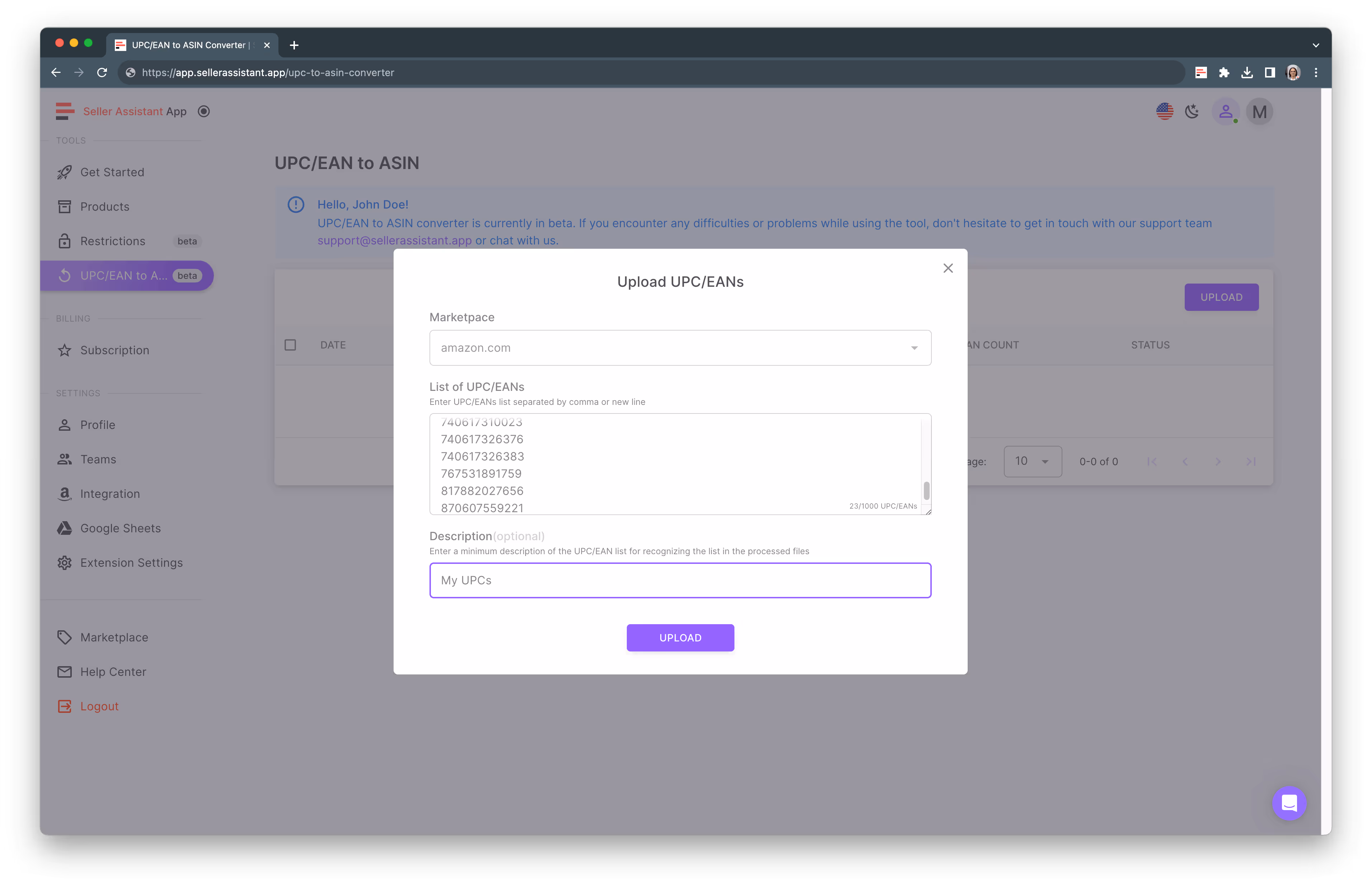Click the UPC value 767531891759
Viewport: 1372px width, 888px height.
point(480,474)
